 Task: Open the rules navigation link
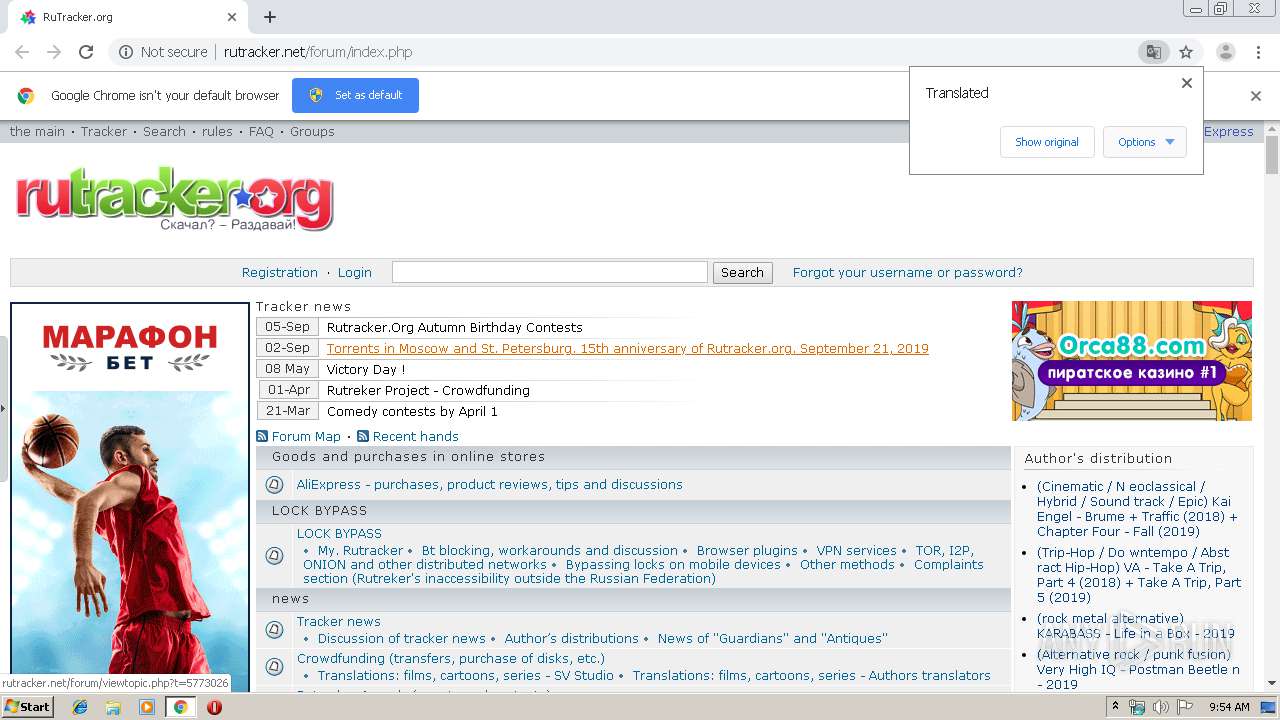(217, 131)
